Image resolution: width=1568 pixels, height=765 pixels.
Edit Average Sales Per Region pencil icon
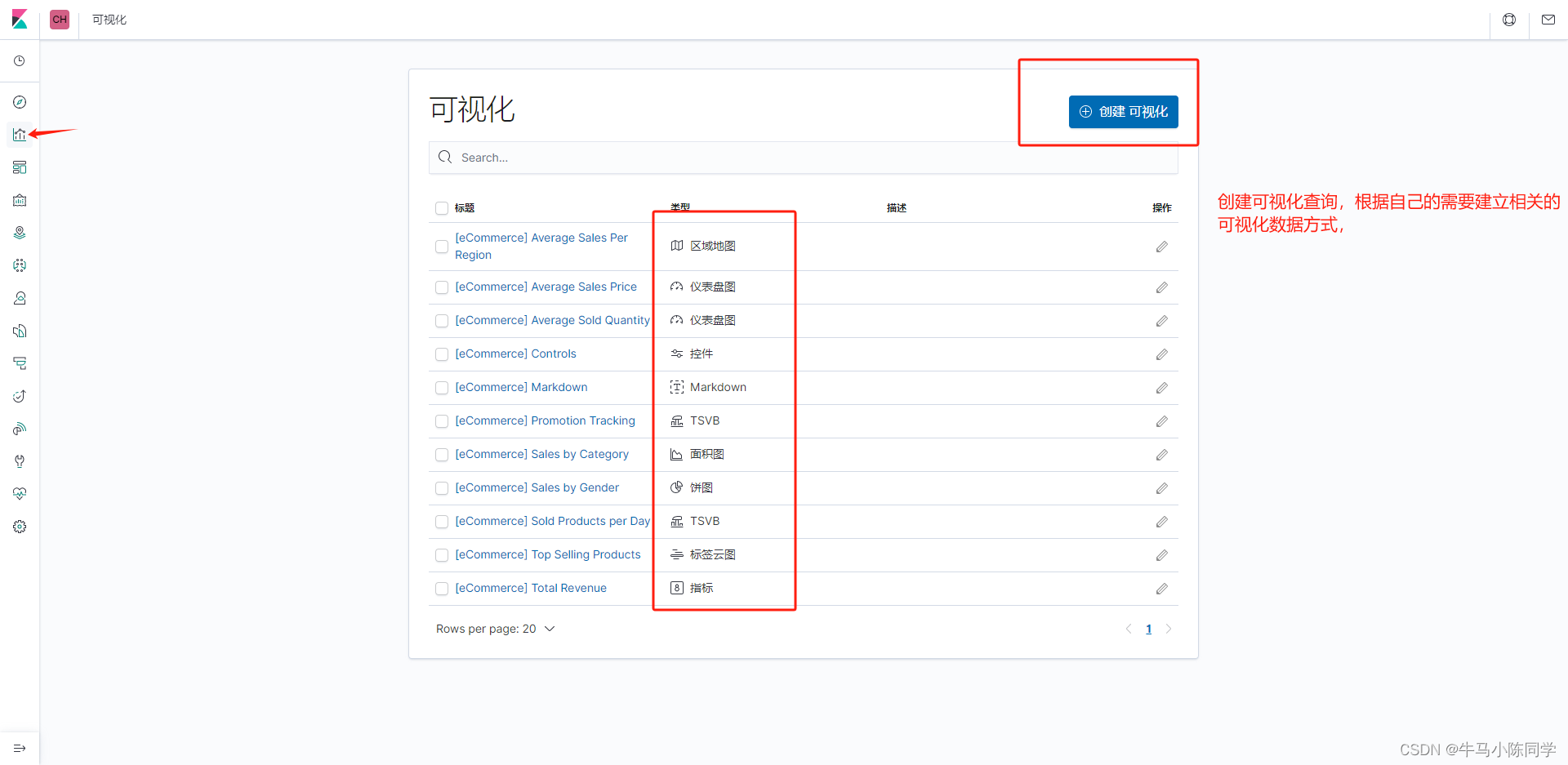(x=1162, y=247)
